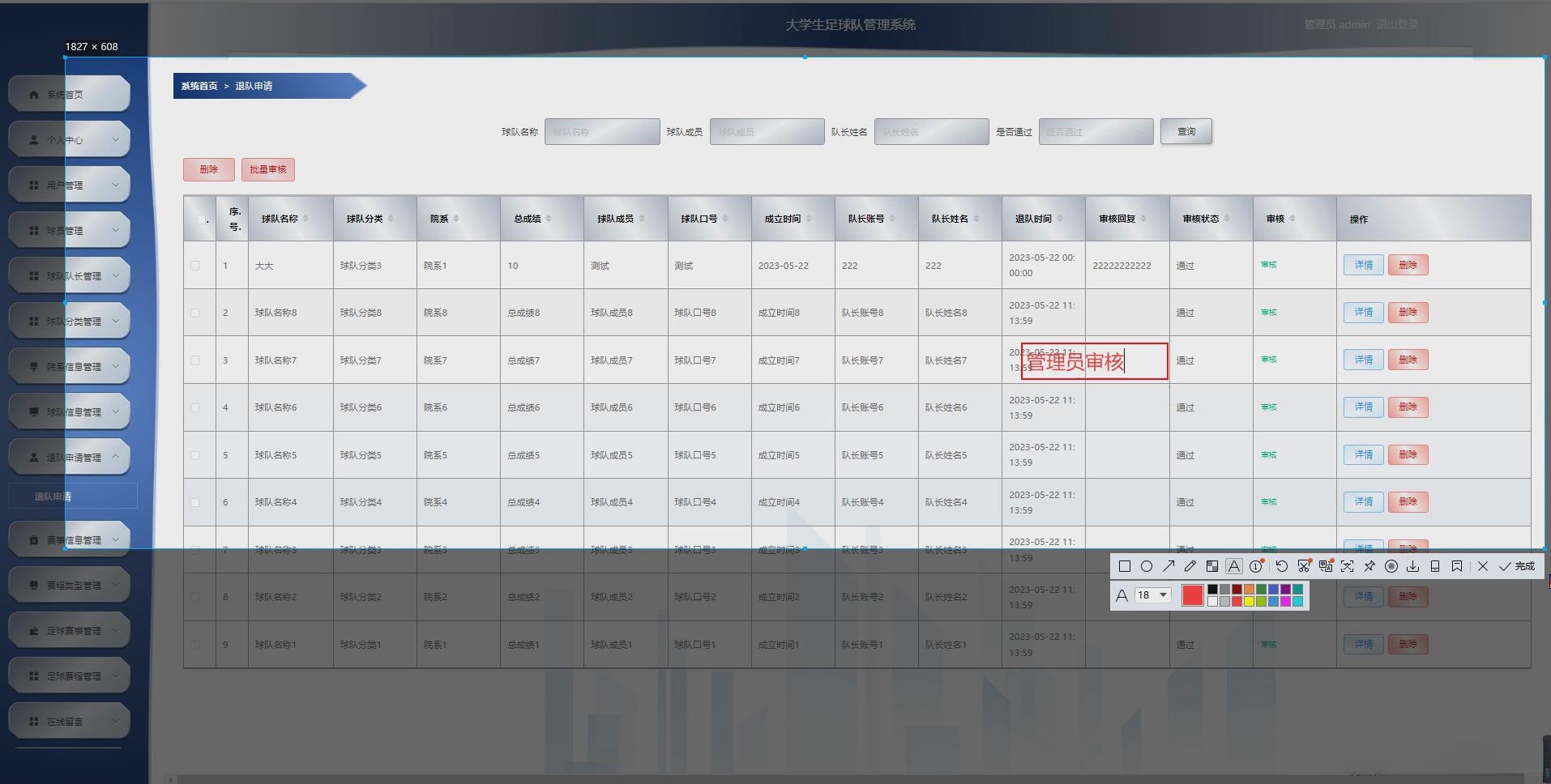Check the row checkbox for 大大
This screenshot has width=1551, height=784.
(194, 266)
